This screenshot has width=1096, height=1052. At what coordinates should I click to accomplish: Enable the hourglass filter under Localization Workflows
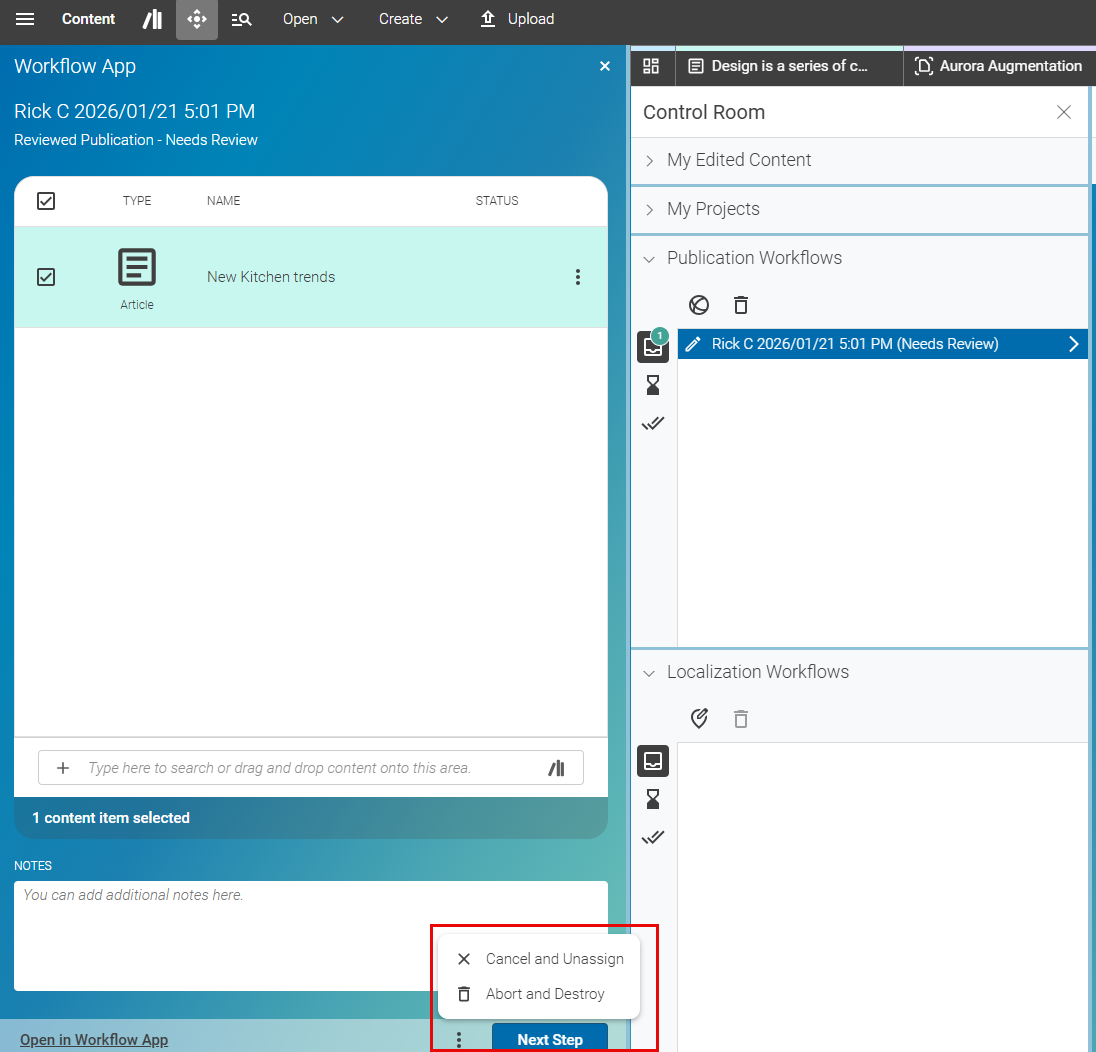click(653, 798)
